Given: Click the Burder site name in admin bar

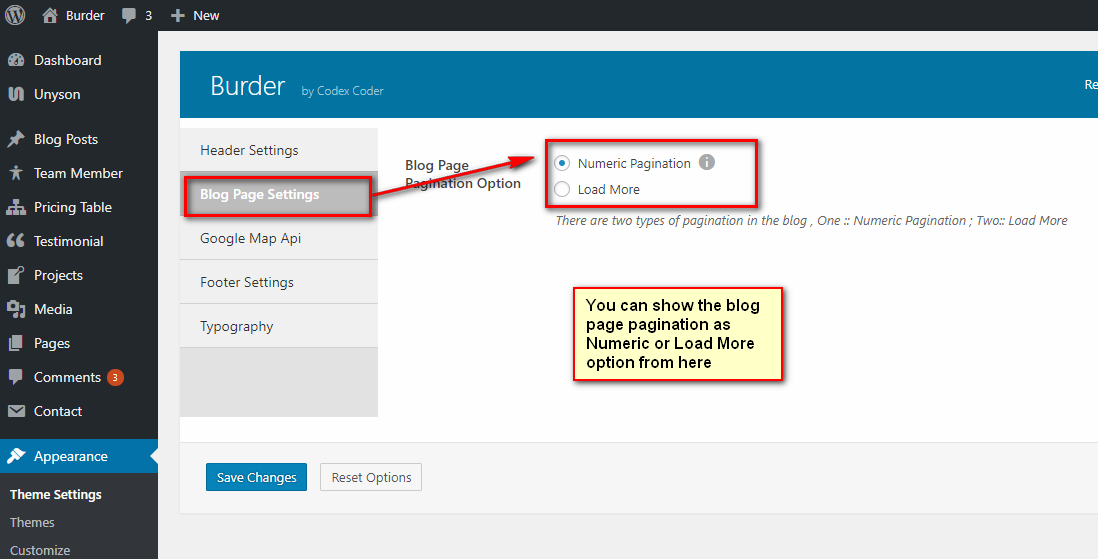Looking at the screenshot, I should pos(85,15).
